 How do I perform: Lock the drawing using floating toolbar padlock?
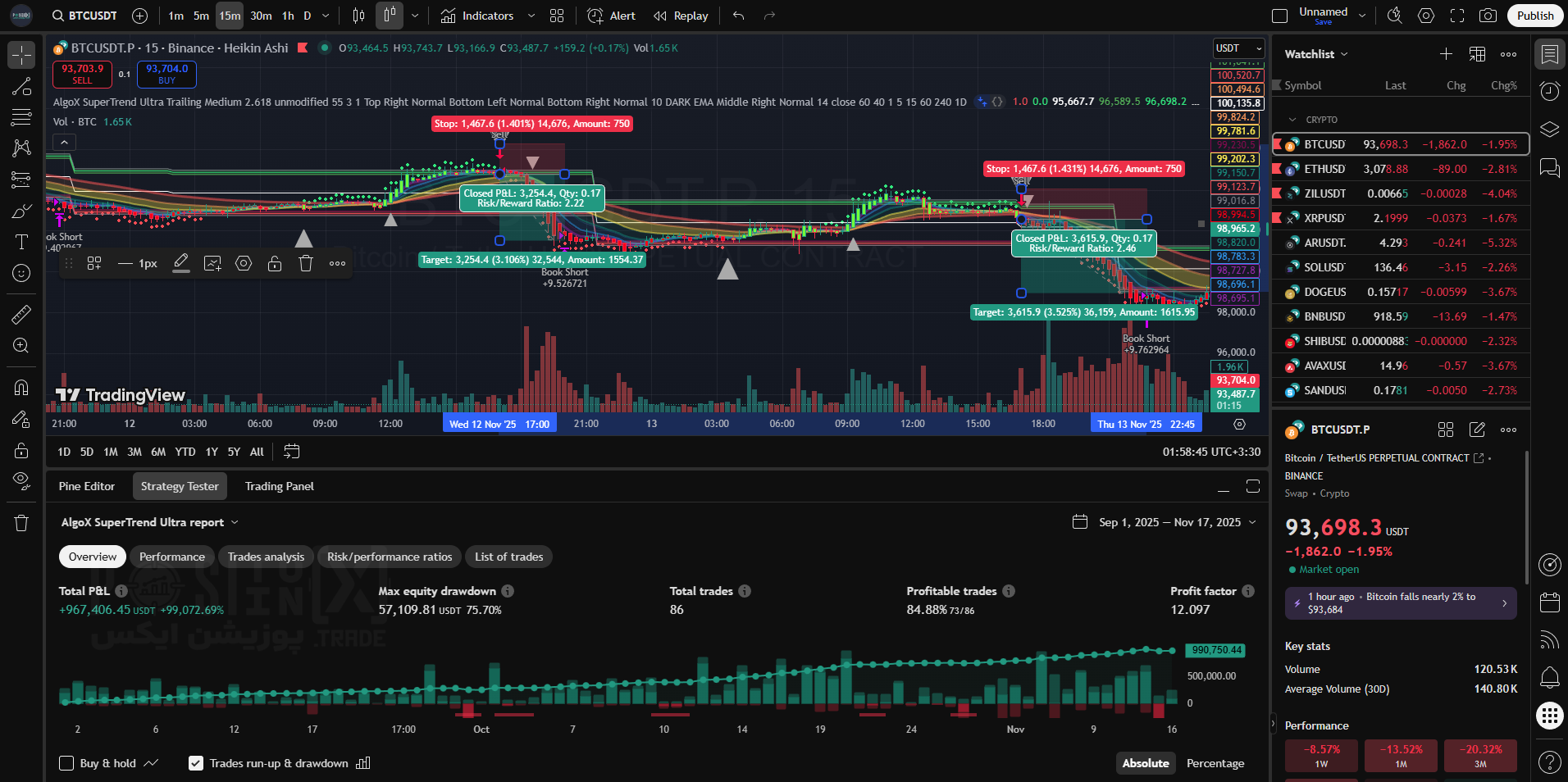pos(275,263)
